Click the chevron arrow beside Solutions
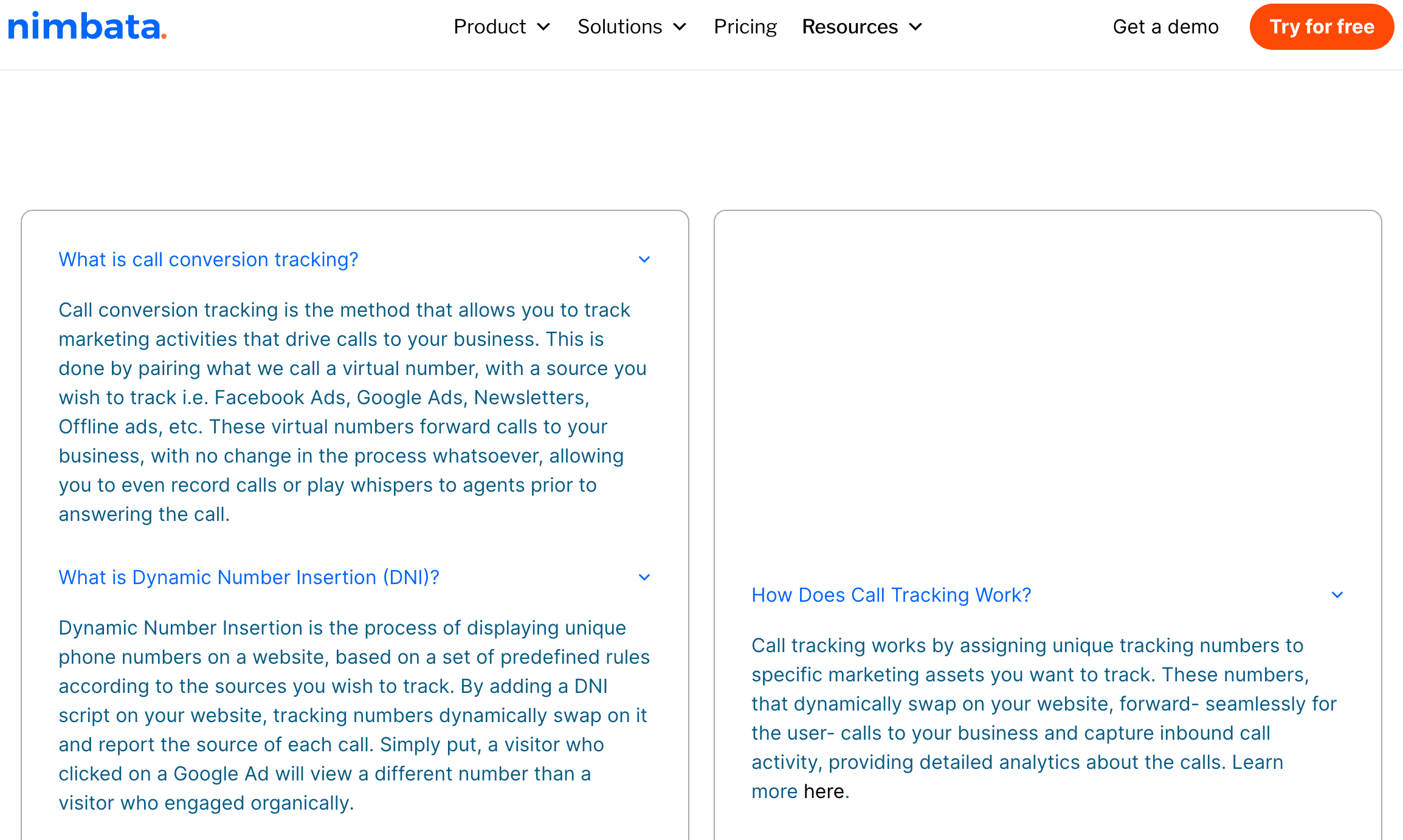Screen dimensions: 1403x840 click(680, 27)
